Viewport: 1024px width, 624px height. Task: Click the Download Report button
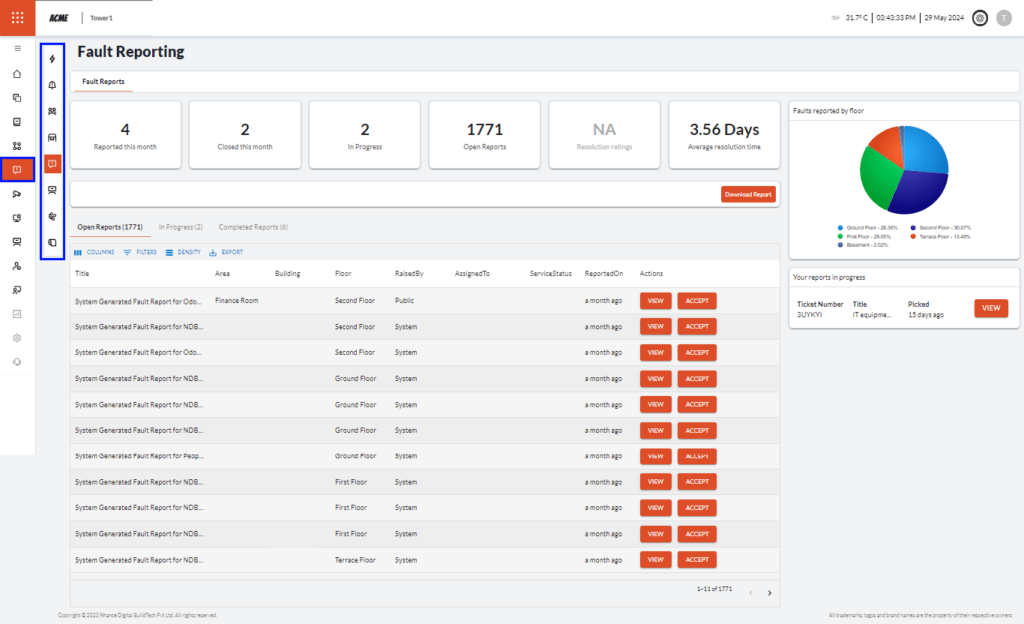pos(747,194)
